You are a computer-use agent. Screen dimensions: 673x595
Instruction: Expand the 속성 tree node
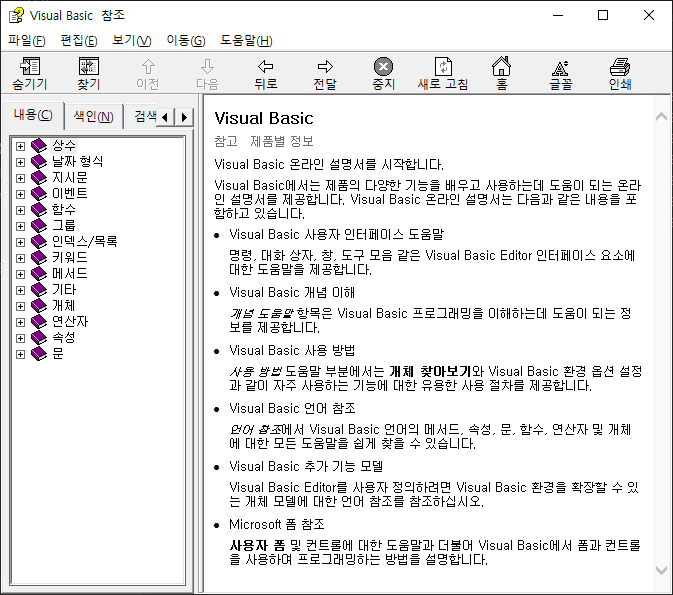[x=20, y=339]
